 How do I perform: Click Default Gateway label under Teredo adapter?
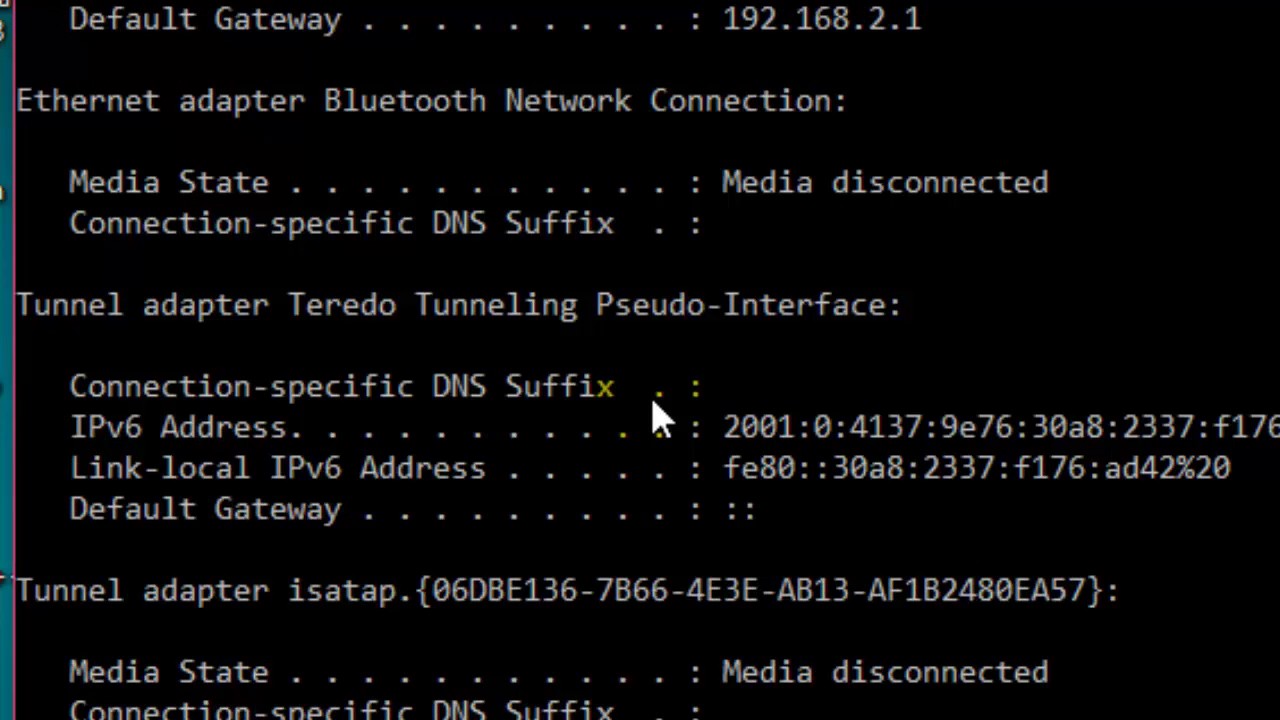pos(205,510)
